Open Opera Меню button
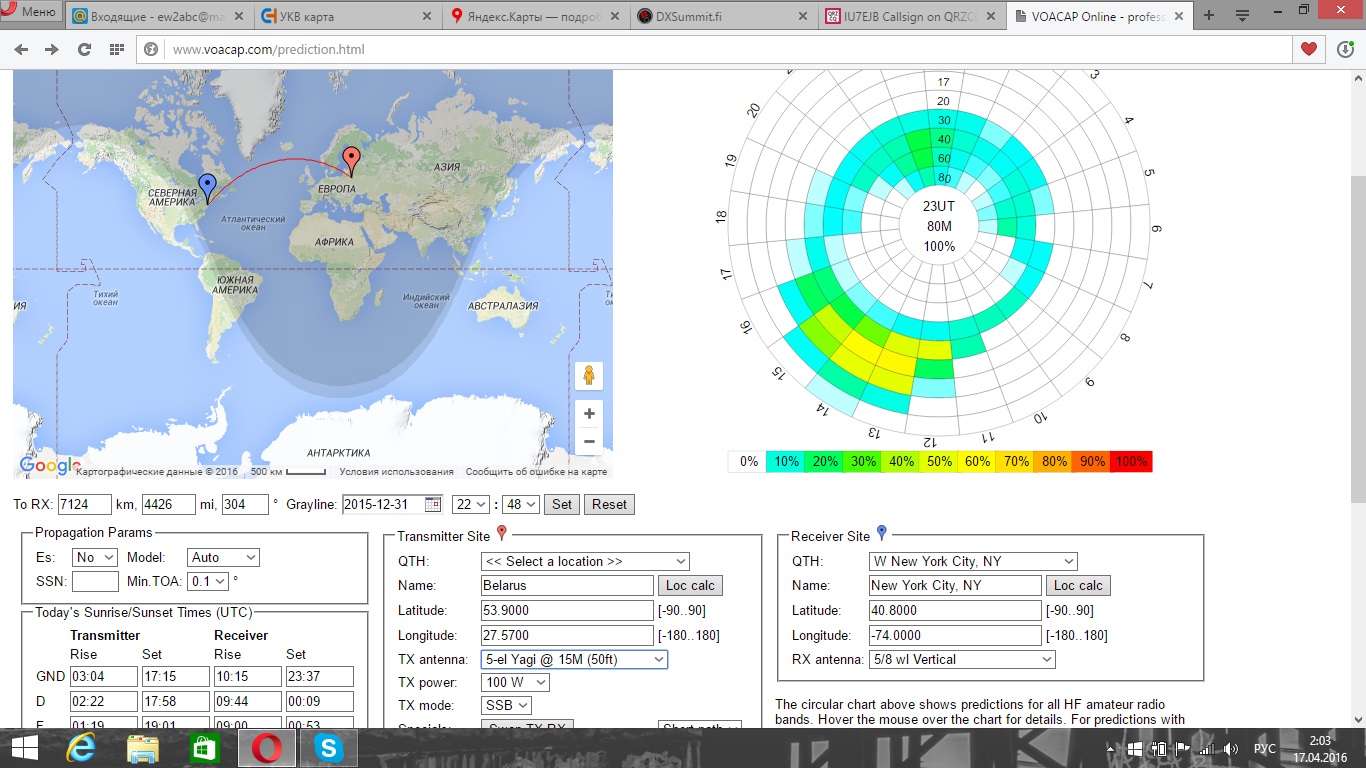1366x768 pixels. point(30,13)
